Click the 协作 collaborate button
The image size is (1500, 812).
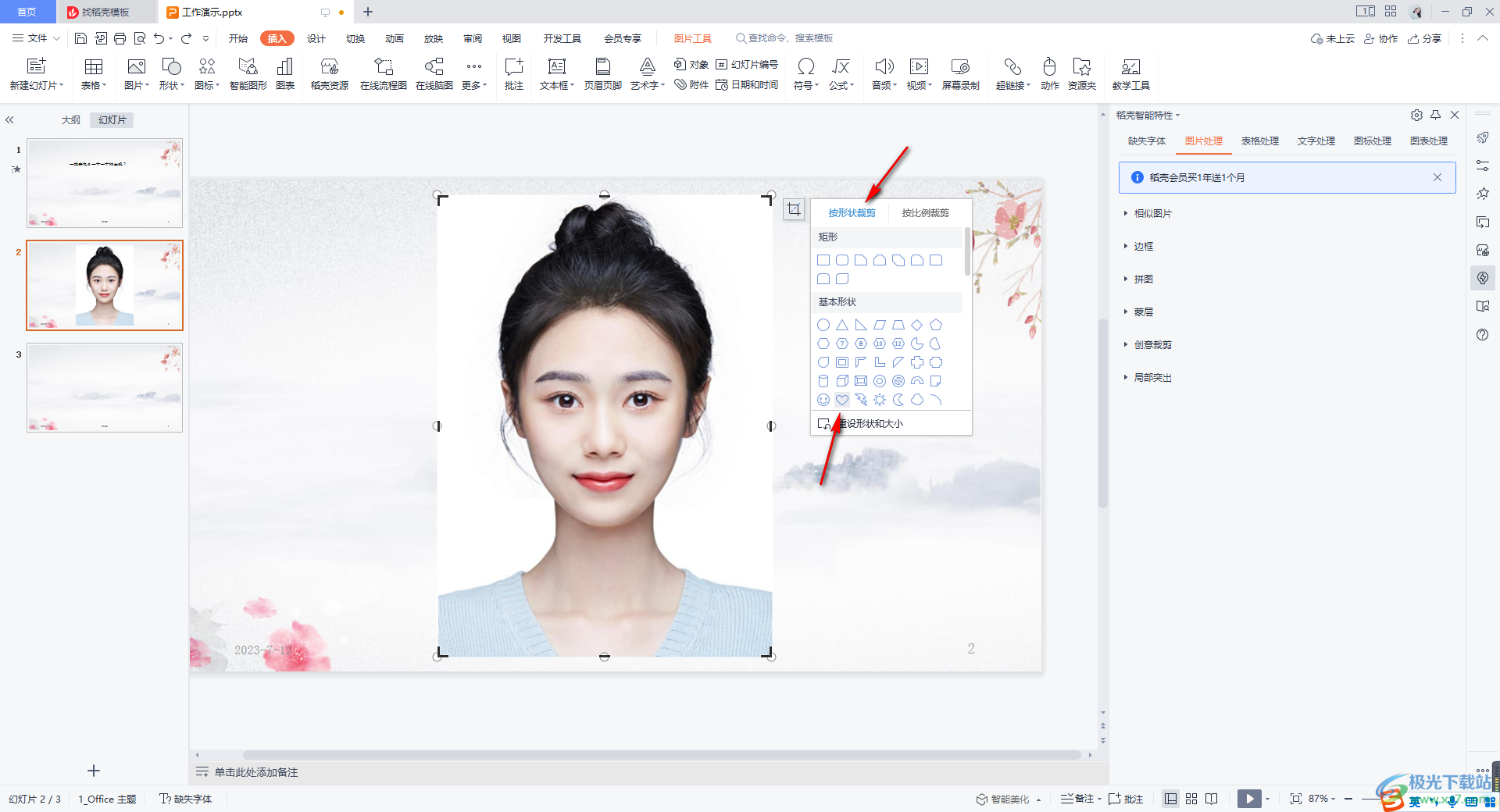click(1380, 38)
